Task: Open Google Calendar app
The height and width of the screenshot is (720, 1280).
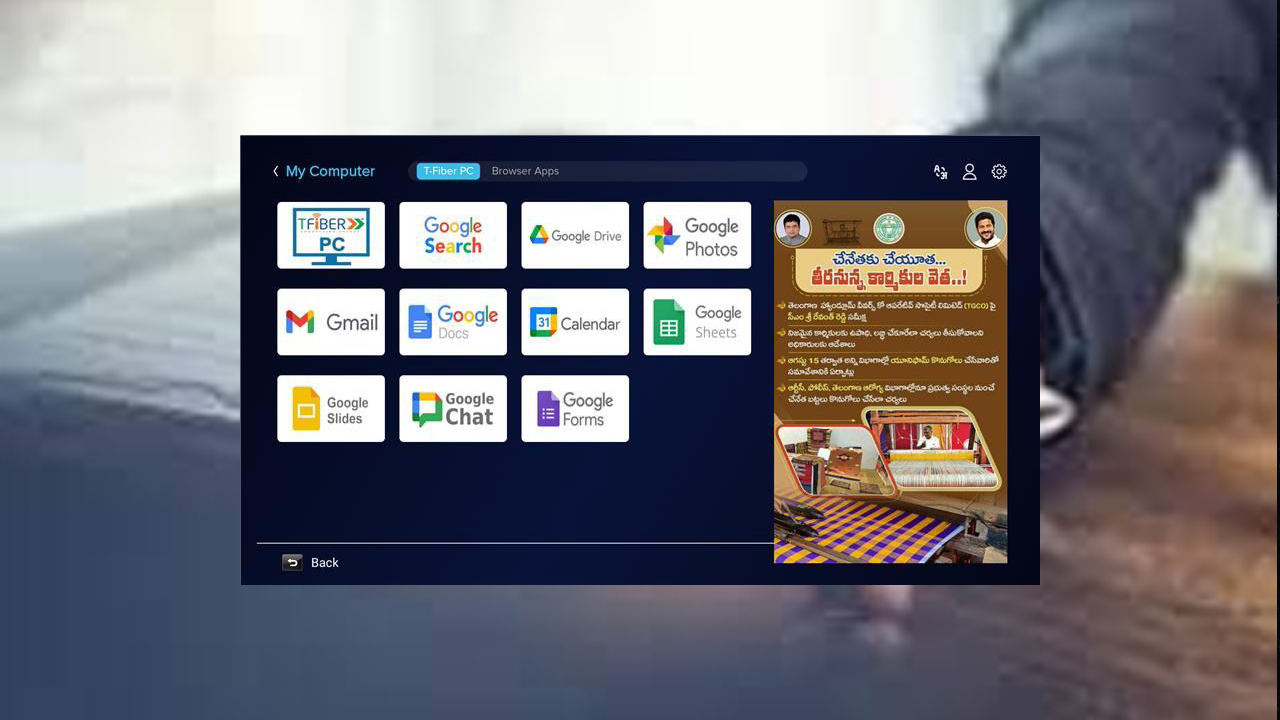Action: [575, 322]
